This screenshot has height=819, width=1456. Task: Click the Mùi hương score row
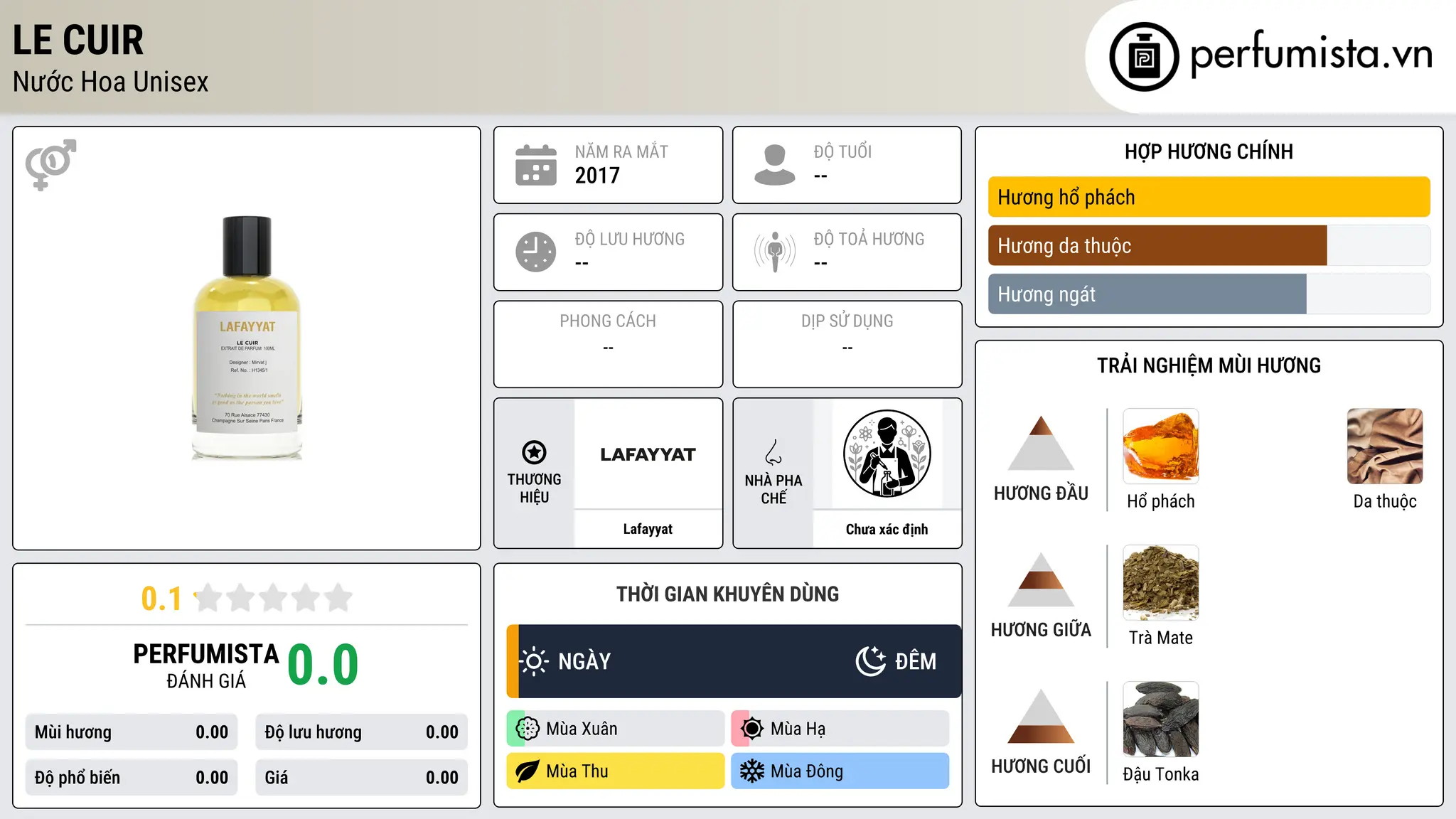pyautogui.click(x=132, y=732)
